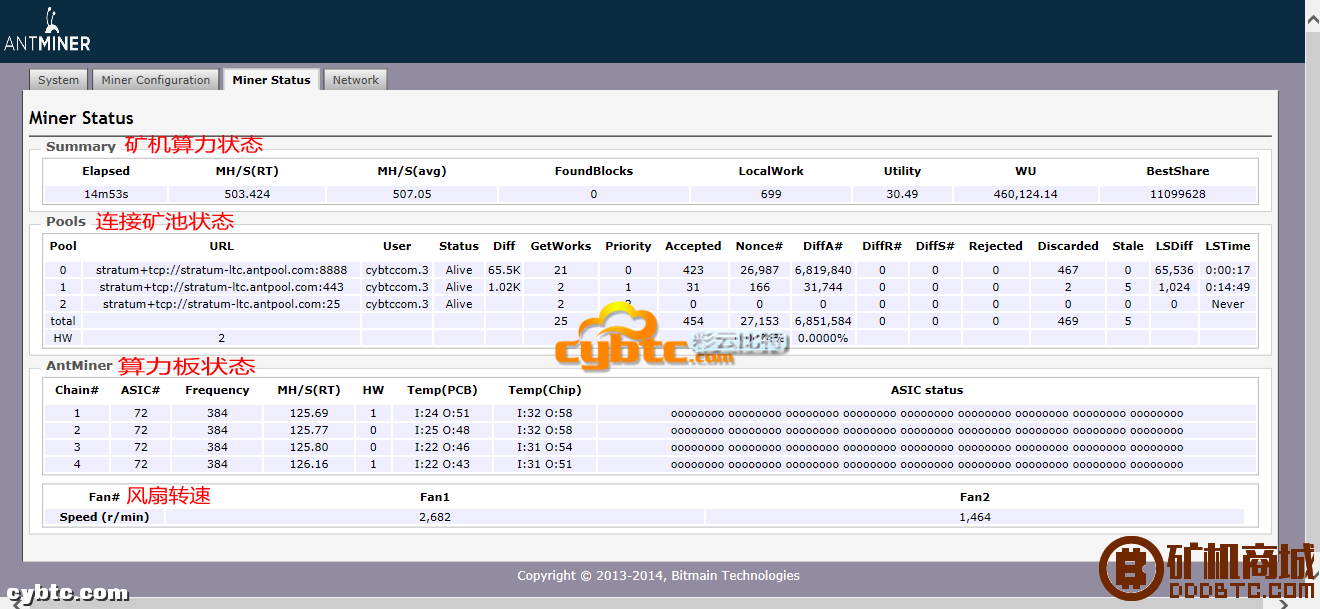This screenshot has height=609, width=1320.
Task: Click the Fan1 speed value 2,682
Action: pyautogui.click(x=435, y=517)
